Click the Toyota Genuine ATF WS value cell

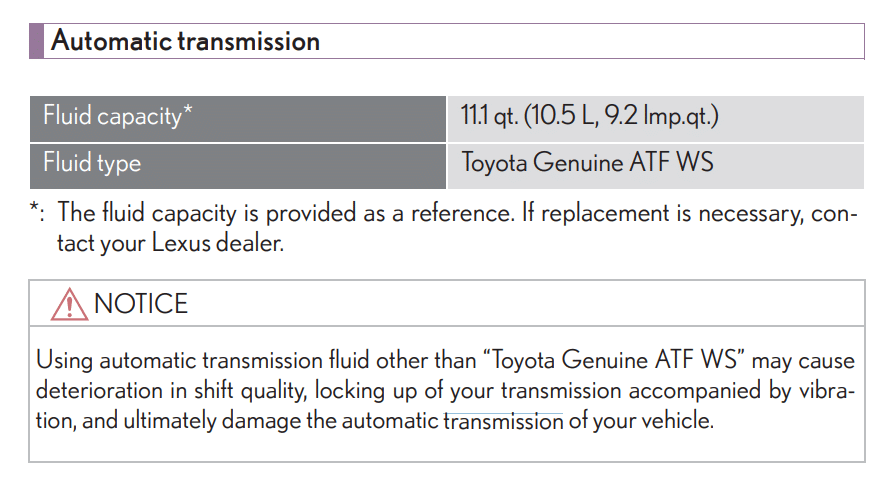point(656,166)
